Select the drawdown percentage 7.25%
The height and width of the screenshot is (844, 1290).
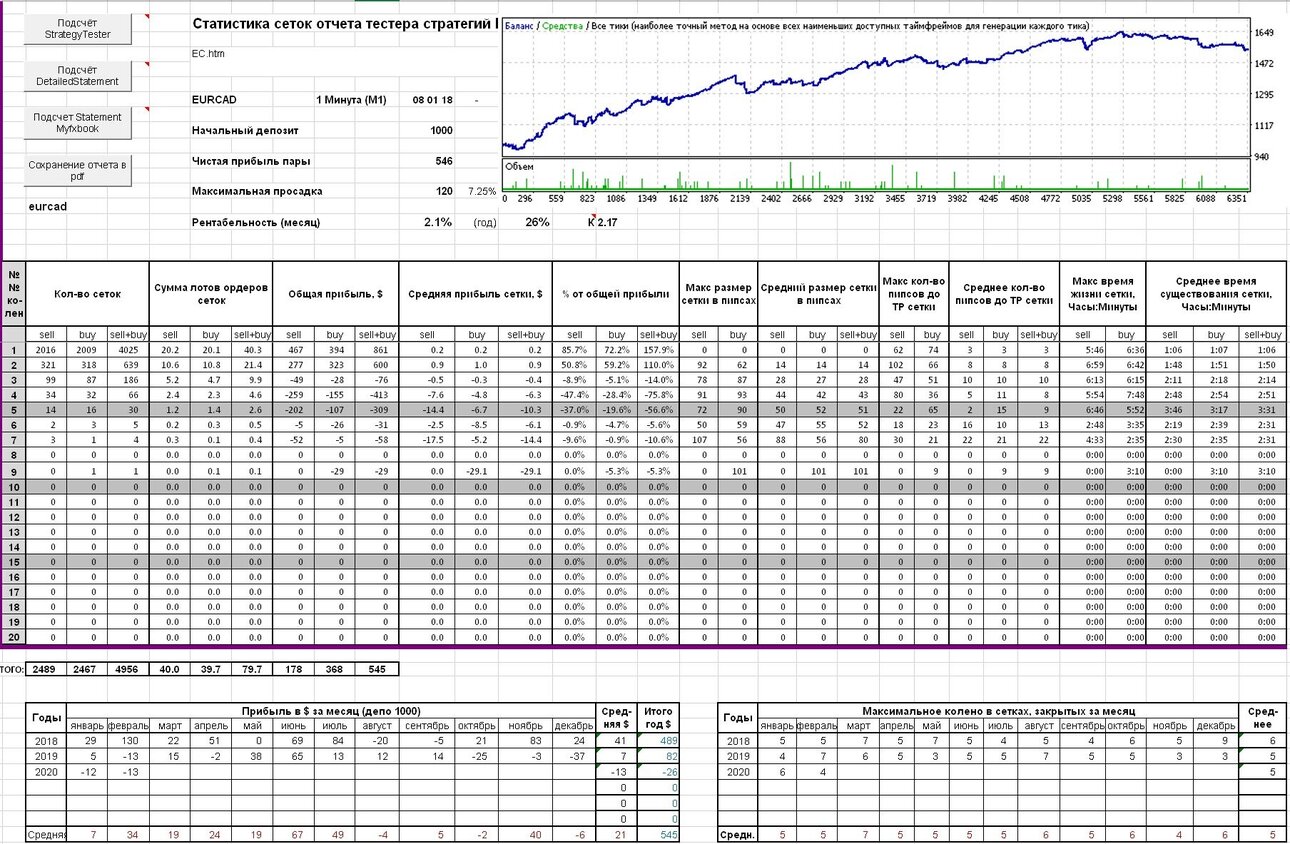coord(481,190)
